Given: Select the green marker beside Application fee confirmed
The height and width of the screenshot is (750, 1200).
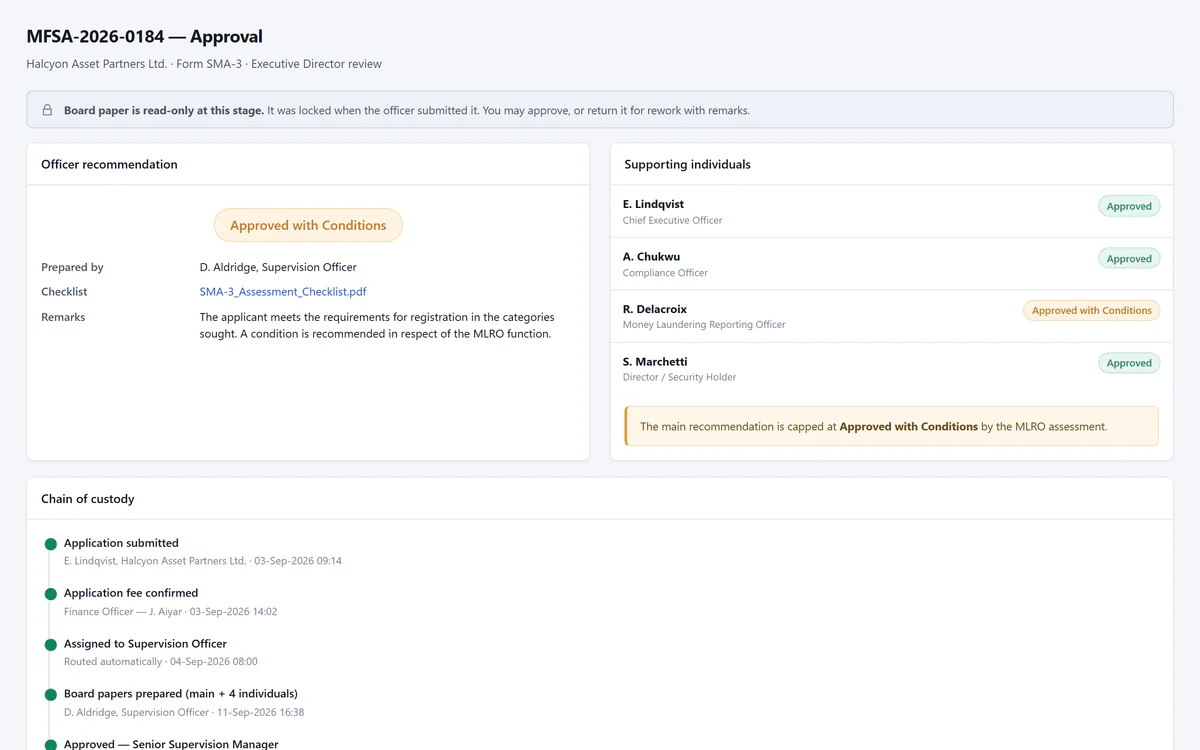Looking at the screenshot, I should coord(51,594).
